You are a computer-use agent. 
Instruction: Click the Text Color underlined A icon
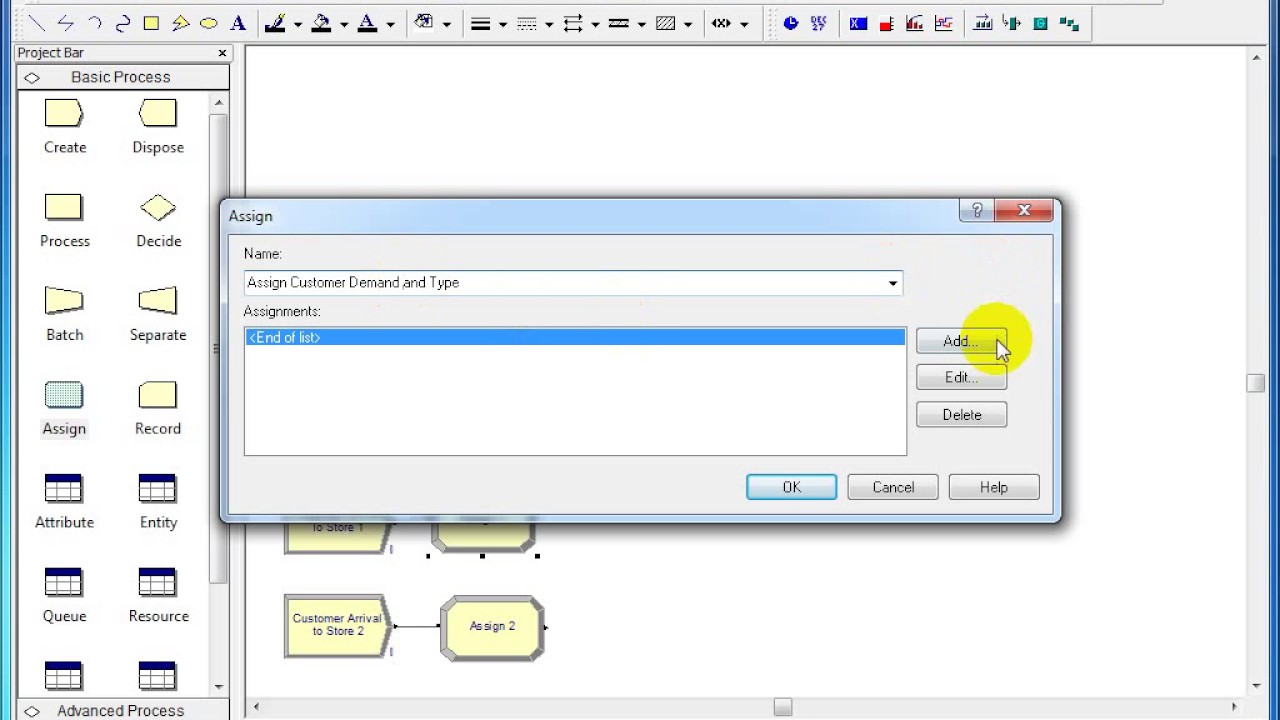(367, 23)
